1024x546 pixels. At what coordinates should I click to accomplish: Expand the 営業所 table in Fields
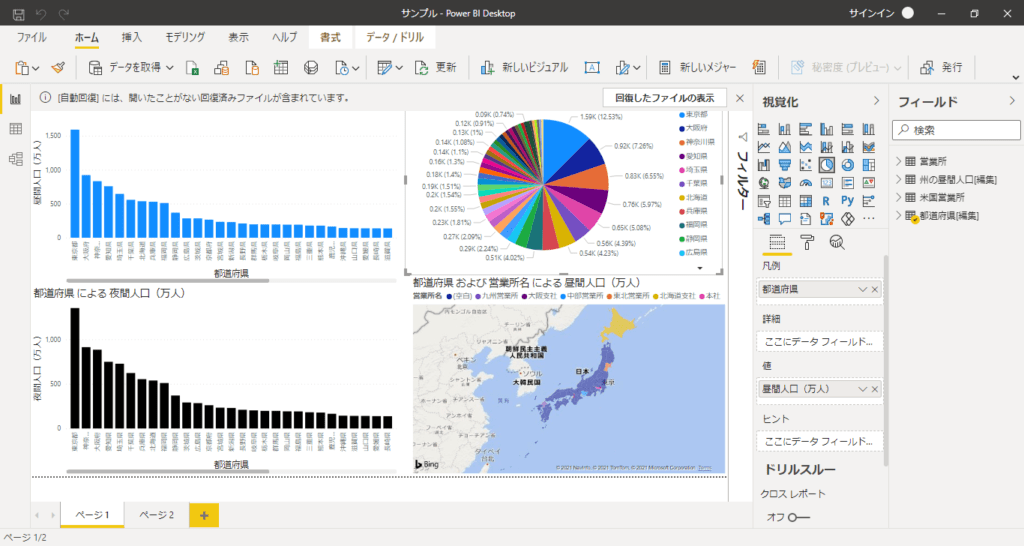pyautogui.click(x=899, y=161)
